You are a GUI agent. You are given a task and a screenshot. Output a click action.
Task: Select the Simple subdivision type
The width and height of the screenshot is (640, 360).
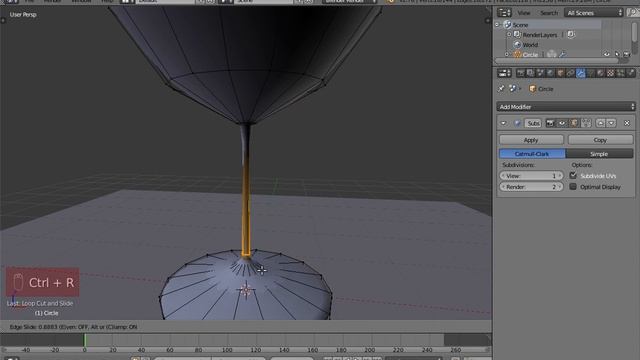tap(599, 154)
